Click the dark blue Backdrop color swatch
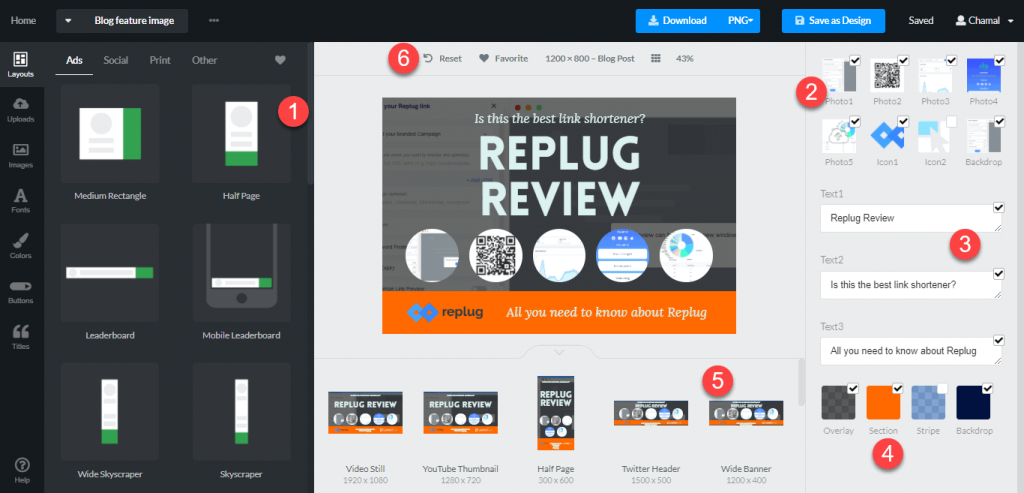The width and height of the screenshot is (1024, 493). 973,402
